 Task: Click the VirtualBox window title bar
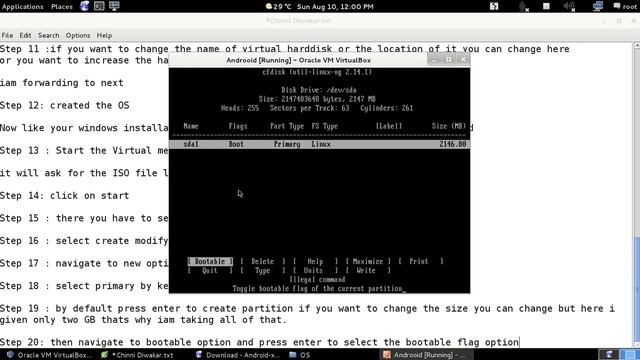298,60
